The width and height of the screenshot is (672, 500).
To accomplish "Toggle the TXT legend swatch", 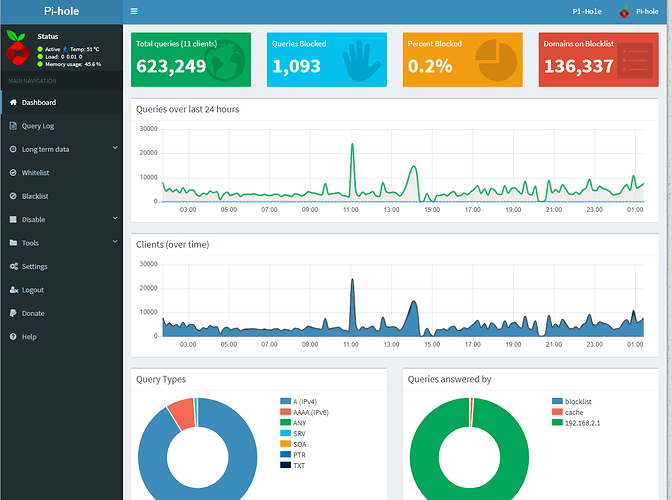I will (285, 465).
